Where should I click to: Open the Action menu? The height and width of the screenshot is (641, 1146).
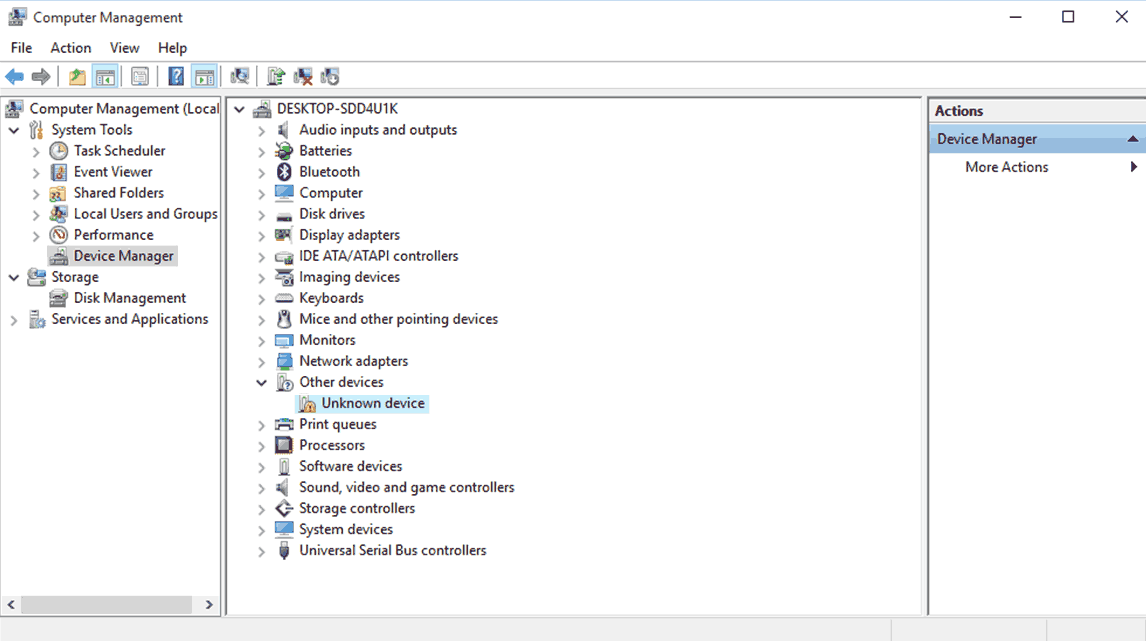pyautogui.click(x=70, y=47)
